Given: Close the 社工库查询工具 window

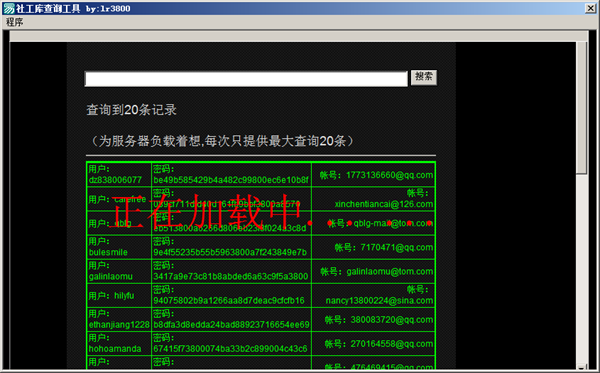Looking at the screenshot, I should point(590,8).
